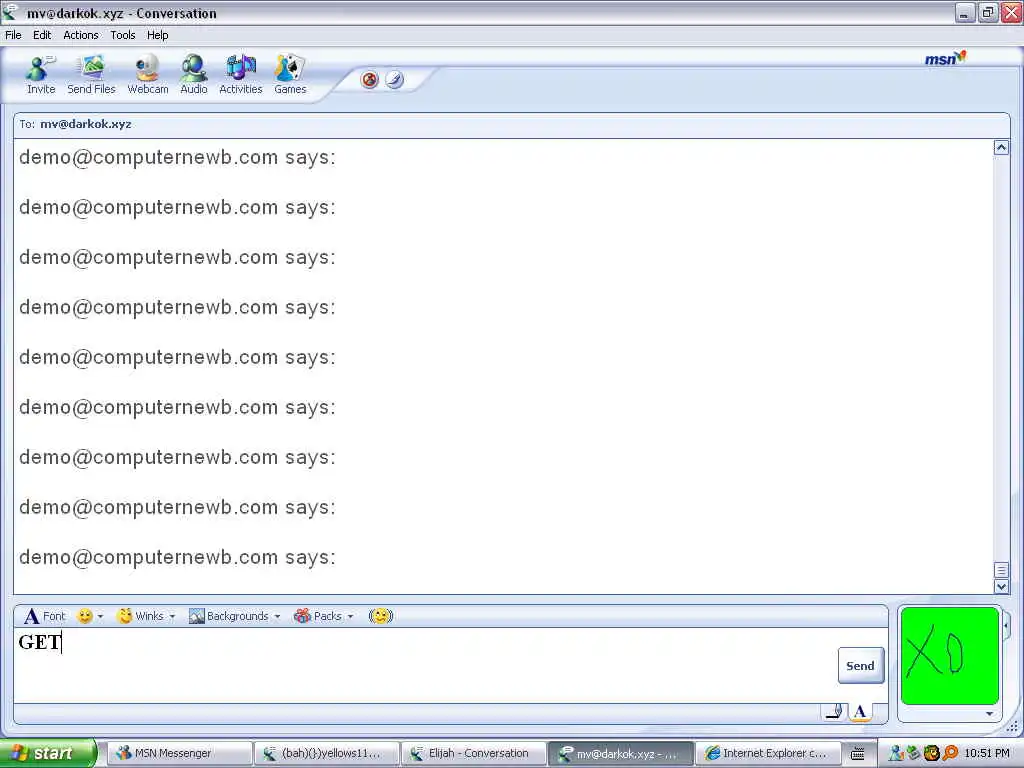Image resolution: width=1024 pixels, height=768 pixels.
Task: Open the Packs menu
Action: (318, 616)
